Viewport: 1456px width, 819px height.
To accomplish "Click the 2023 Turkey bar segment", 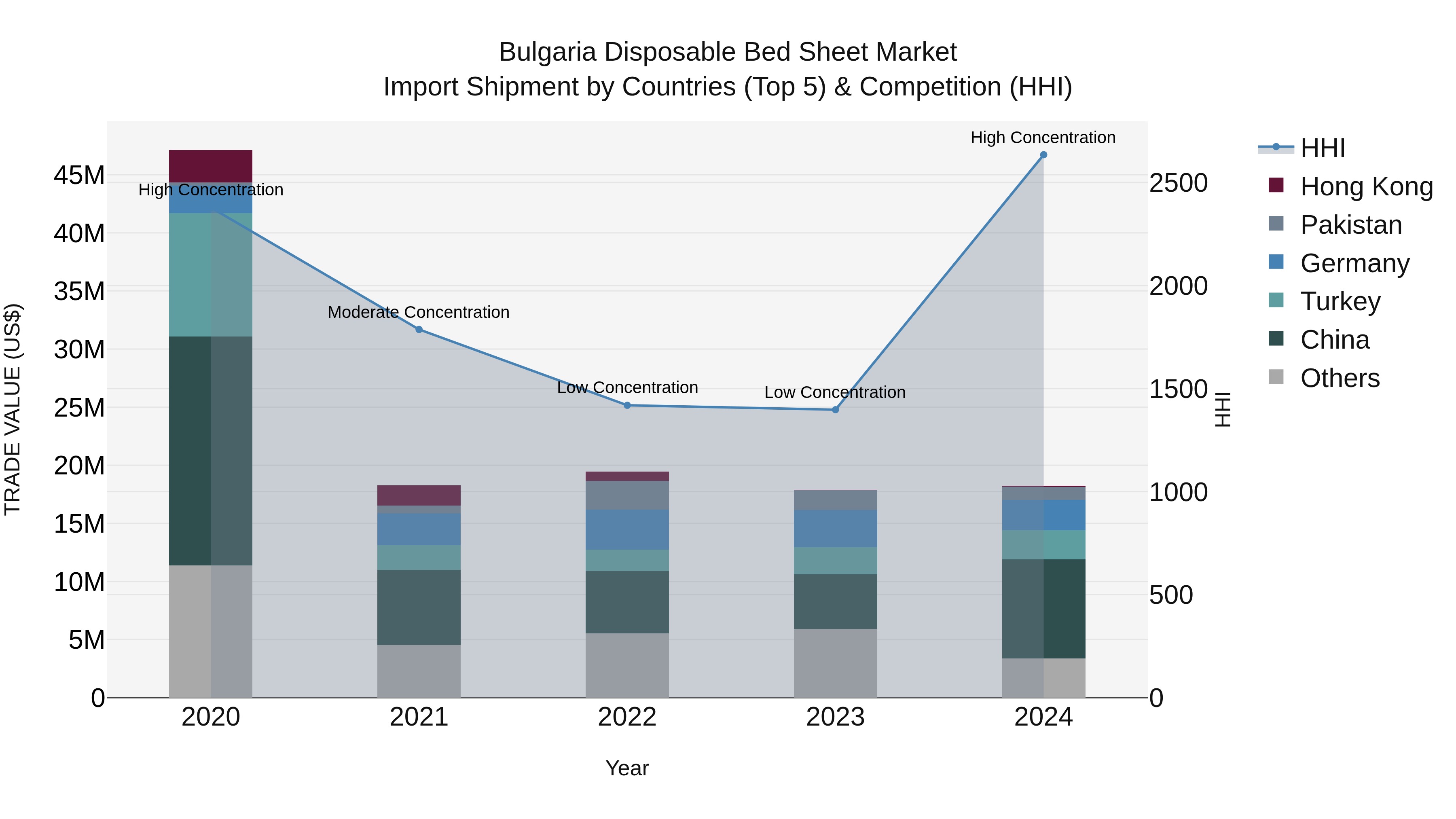I will pos(836,561).
